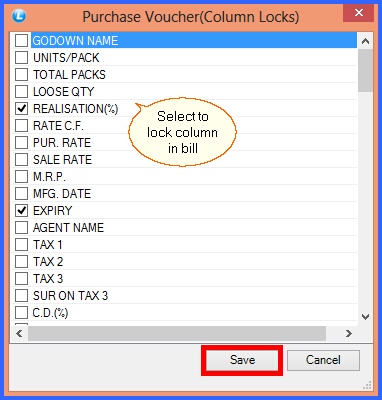This screenshot has width=382, height=400.
Task: Save the column lock settings
Action: pyautogui.click(x=242, y=360)
